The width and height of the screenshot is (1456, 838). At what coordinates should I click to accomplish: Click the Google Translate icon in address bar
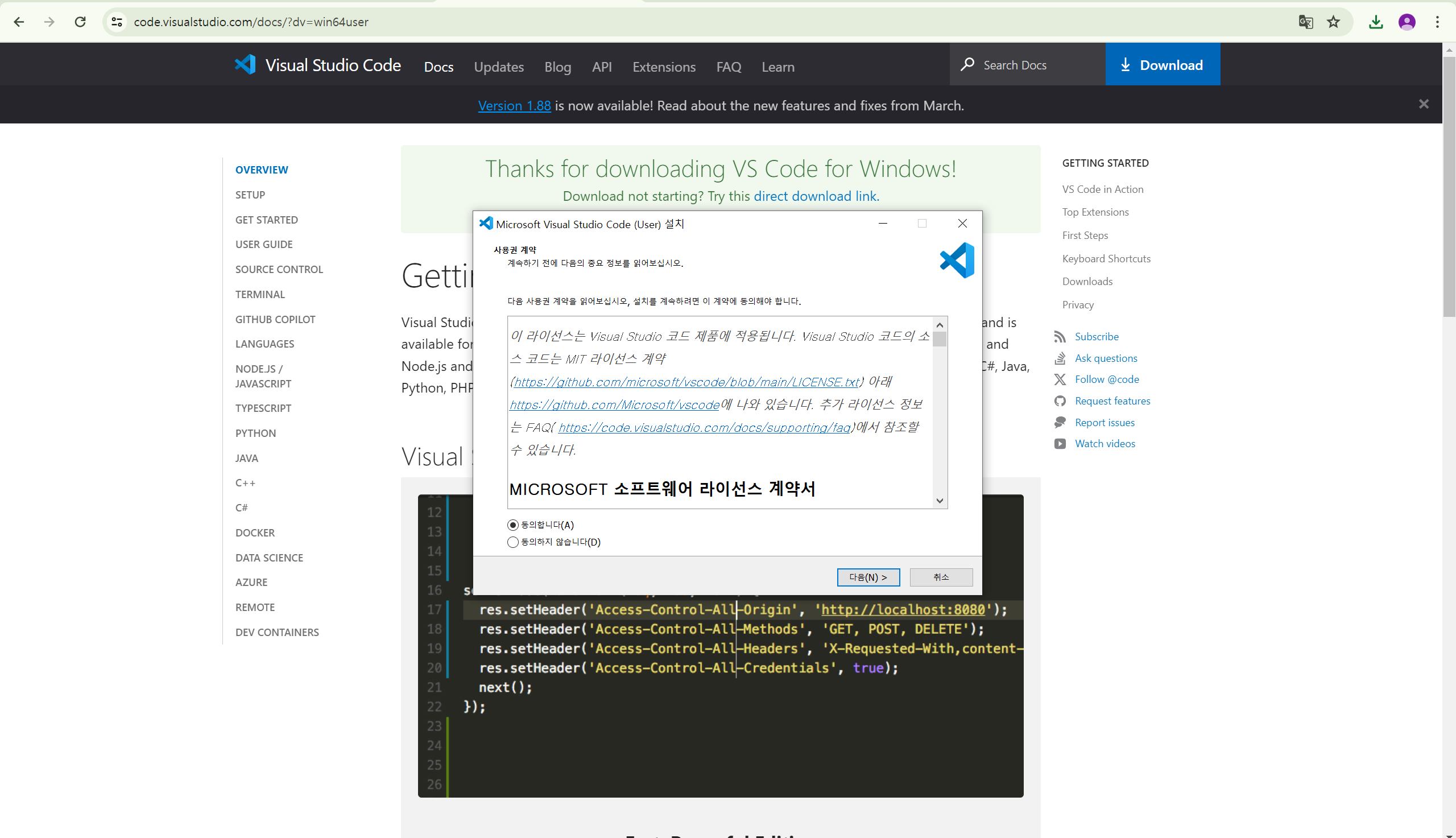(1305, 22)
